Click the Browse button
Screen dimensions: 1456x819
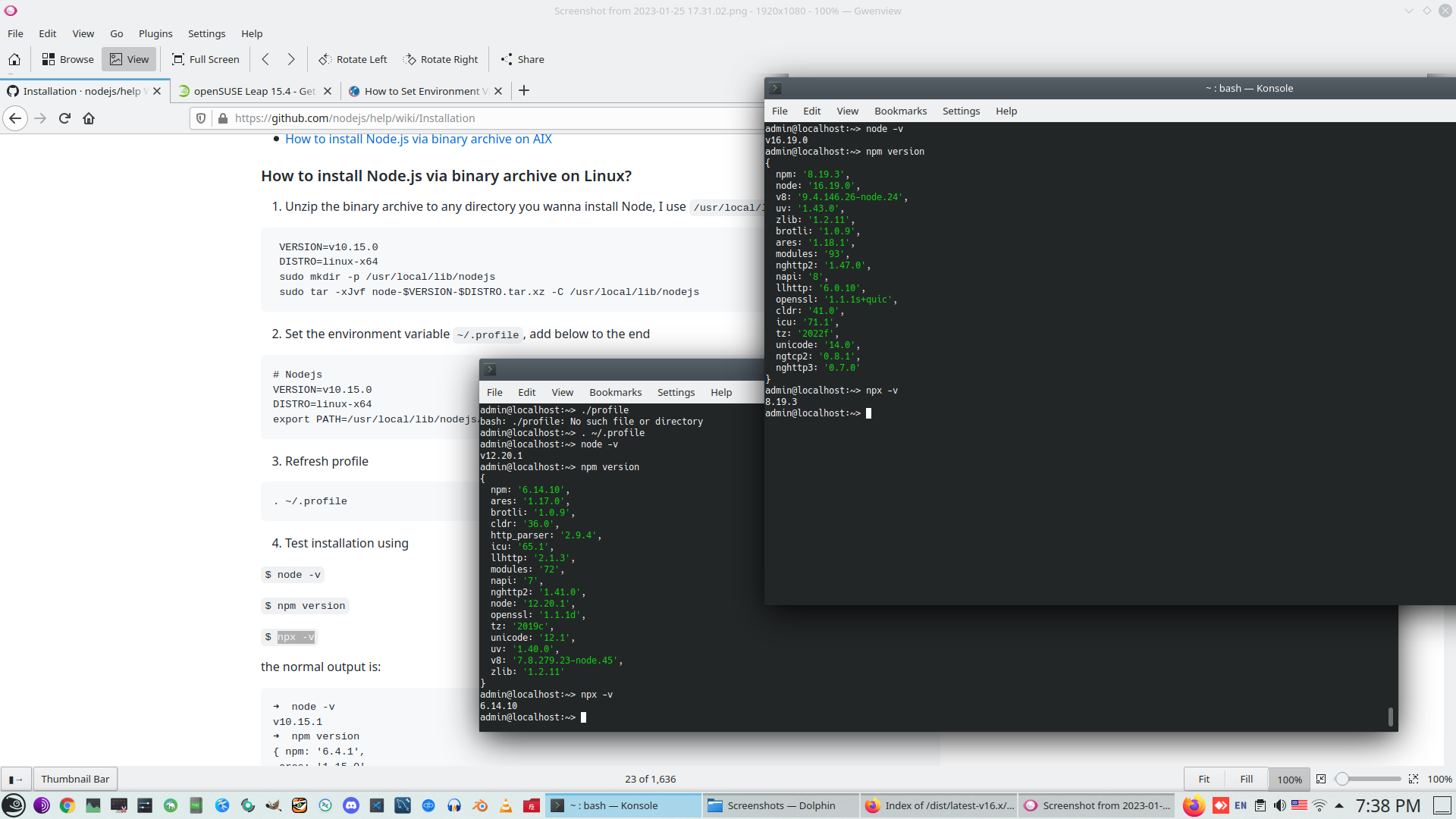click(67, 59)
